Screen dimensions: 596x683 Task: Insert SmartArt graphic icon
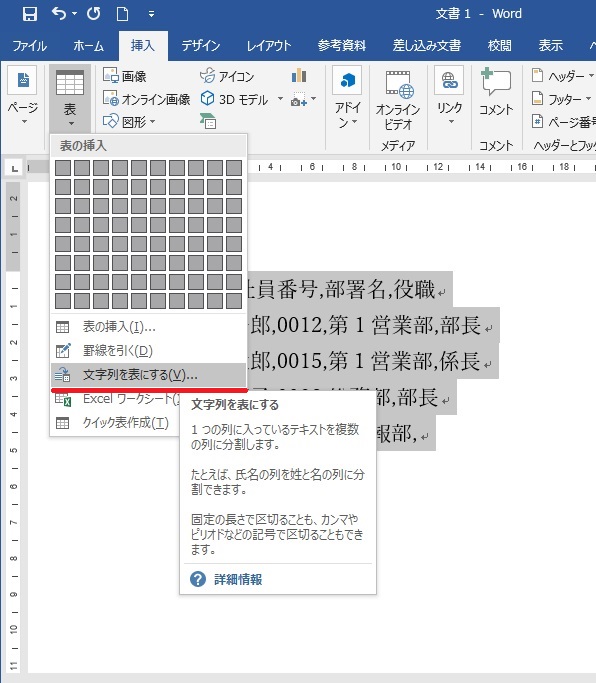click(208, 121)
